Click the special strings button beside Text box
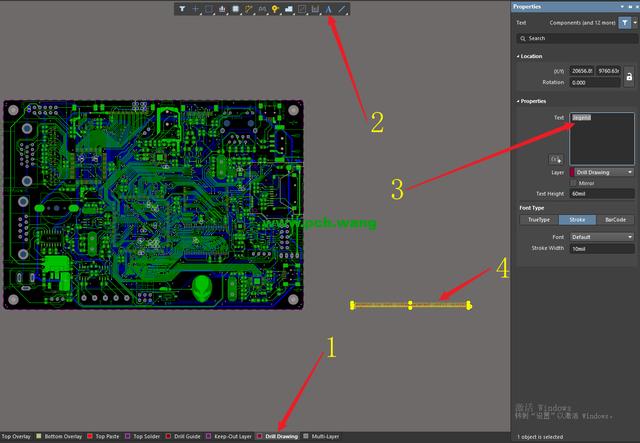The height and width of the screenshot is (443, 640). pyautogui.click(x=556, y=159)
